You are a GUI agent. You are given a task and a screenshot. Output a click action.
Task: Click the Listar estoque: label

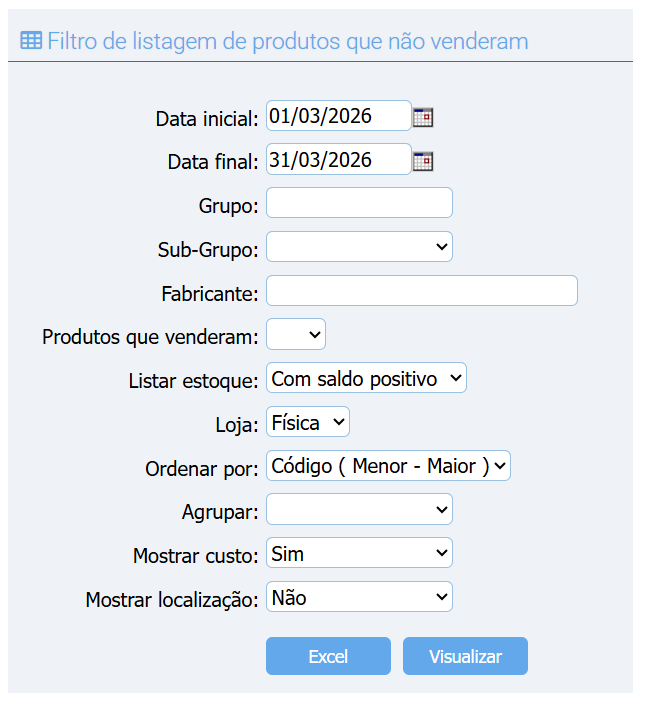click(193, 381)
